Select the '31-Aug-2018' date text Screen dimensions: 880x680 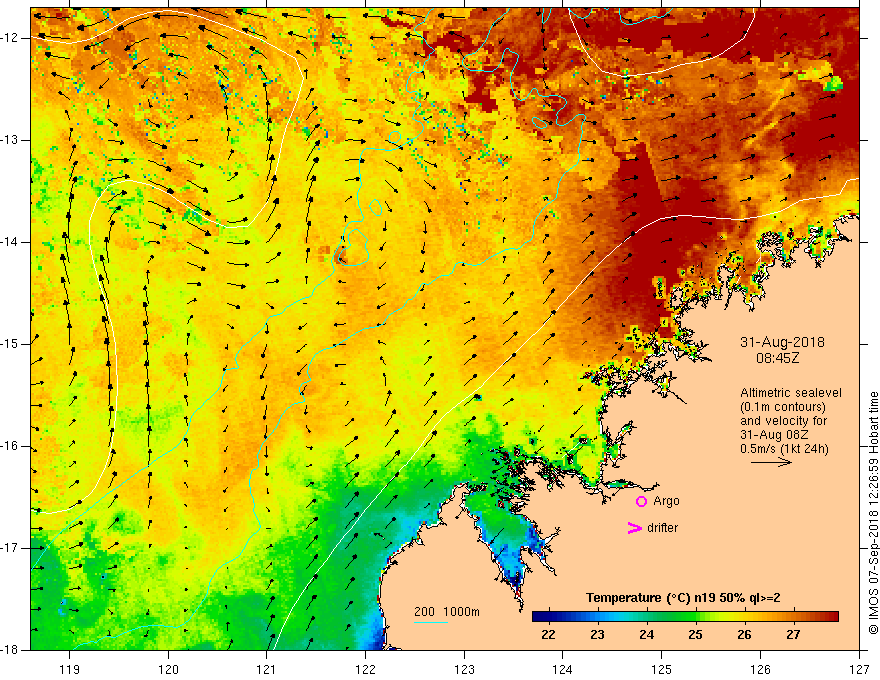click(782, 342)
